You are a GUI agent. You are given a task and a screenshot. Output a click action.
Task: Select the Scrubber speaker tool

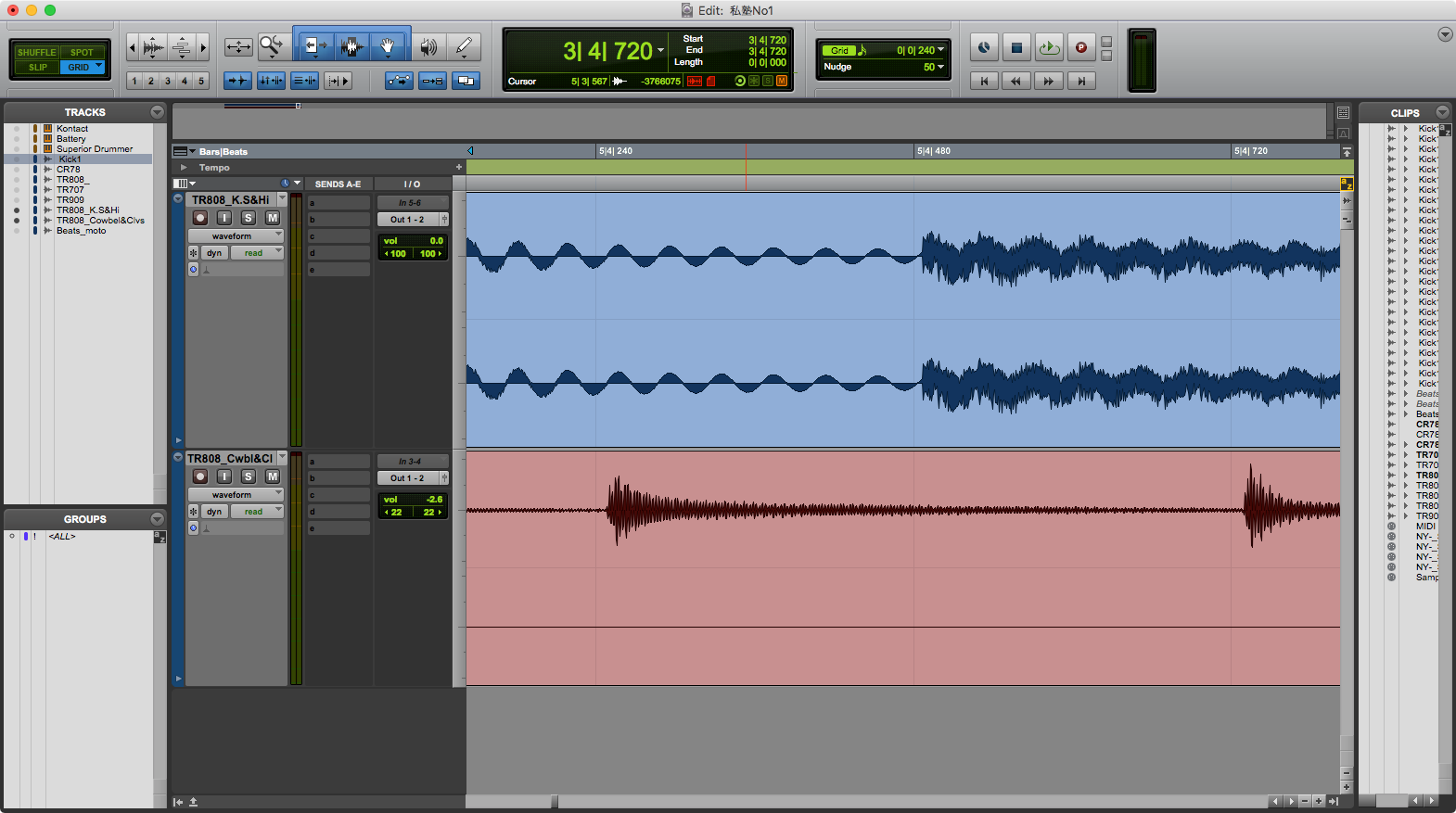coord(428,46)
